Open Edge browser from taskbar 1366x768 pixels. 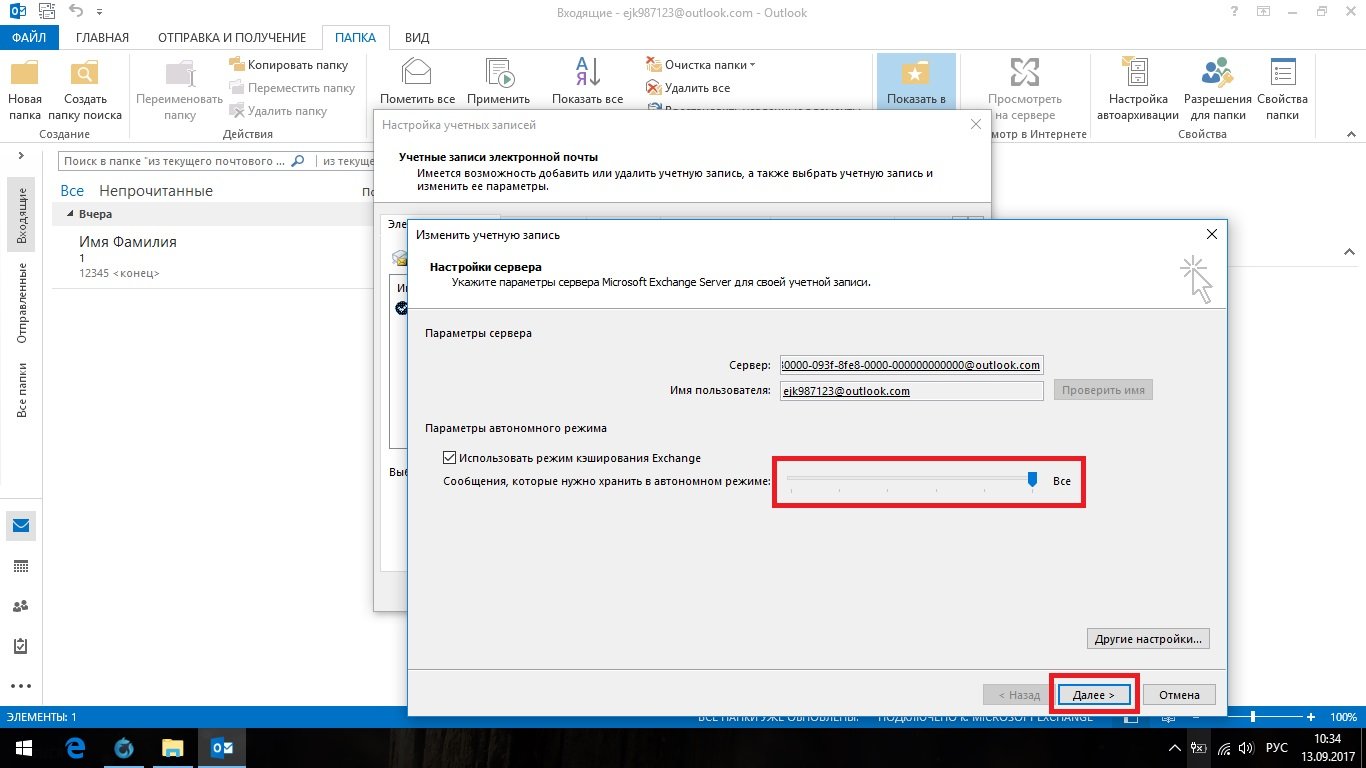click(x=75, y=748)
